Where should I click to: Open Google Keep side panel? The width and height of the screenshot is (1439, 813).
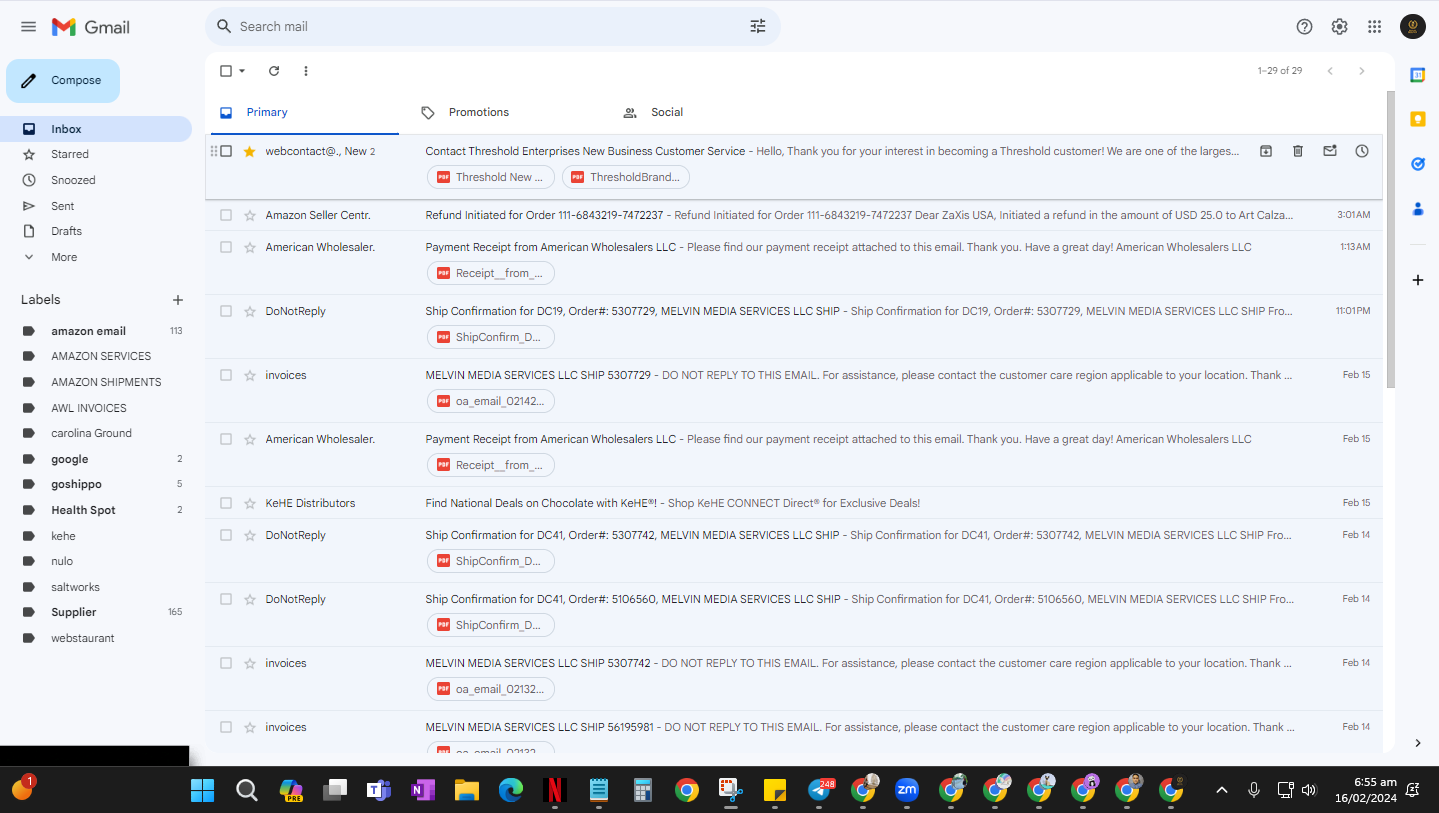click(x=1417, y=119)
